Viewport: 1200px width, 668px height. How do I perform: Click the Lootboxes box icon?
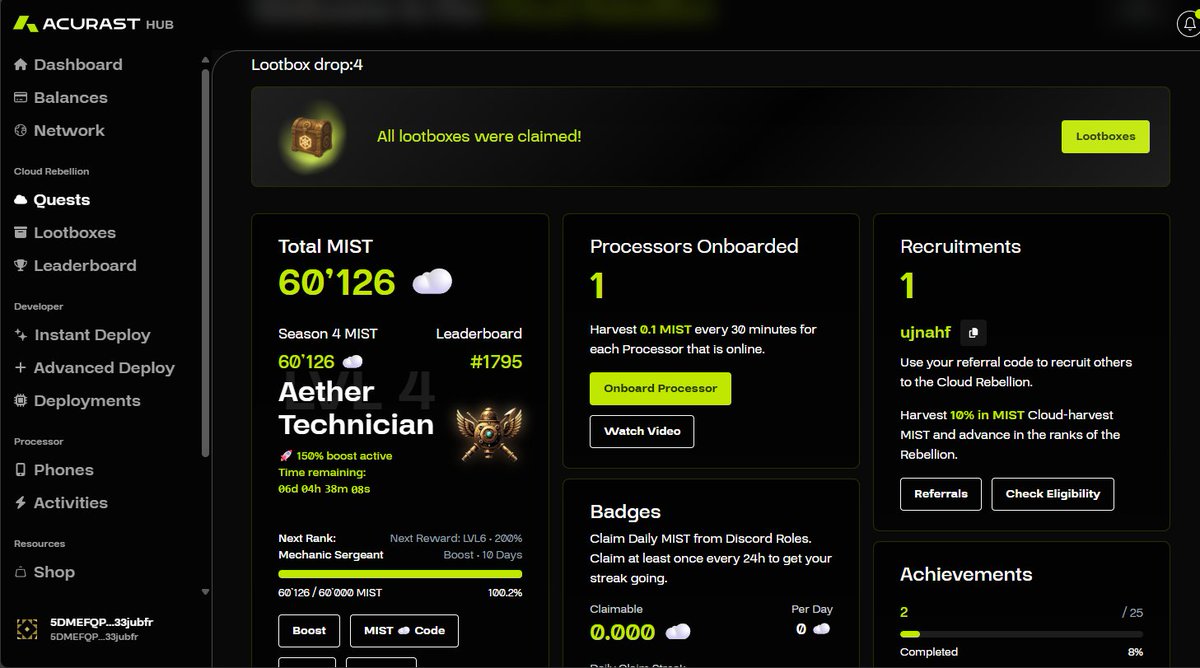point(20,233)
